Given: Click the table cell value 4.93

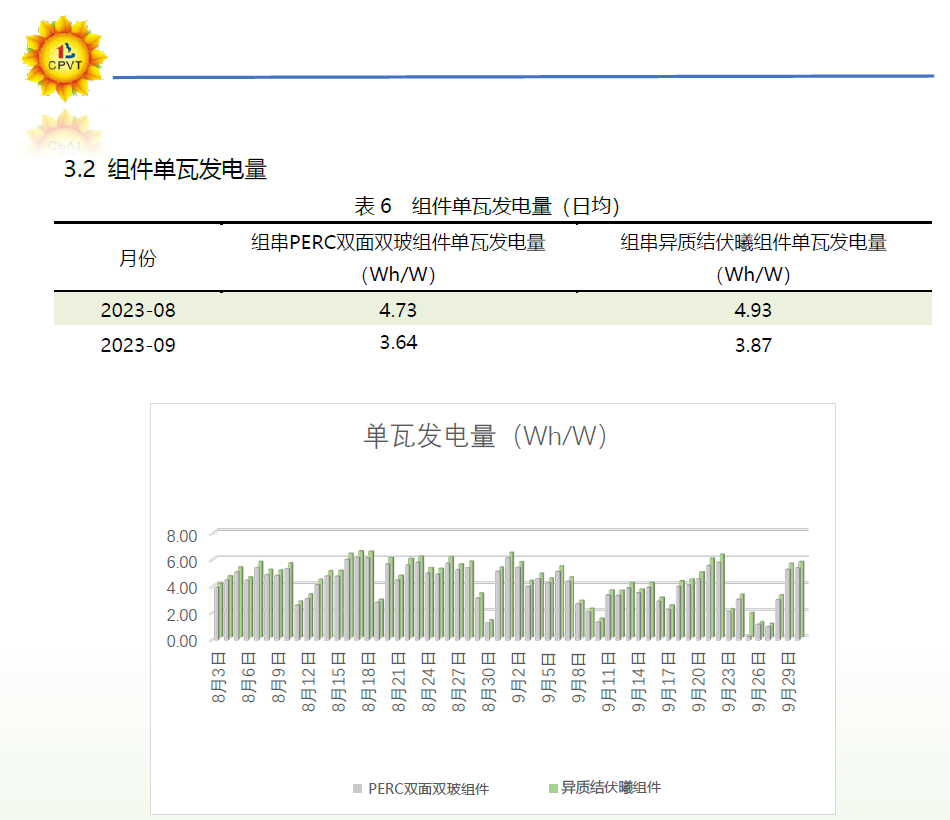Looking at the screenshot, I should point(753,310).
